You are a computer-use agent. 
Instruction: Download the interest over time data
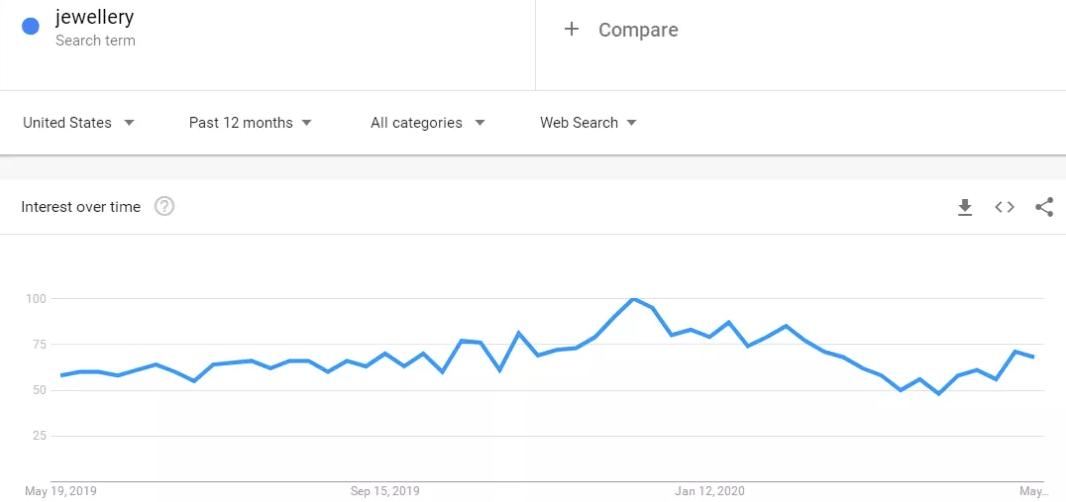[x=965, y=207]
